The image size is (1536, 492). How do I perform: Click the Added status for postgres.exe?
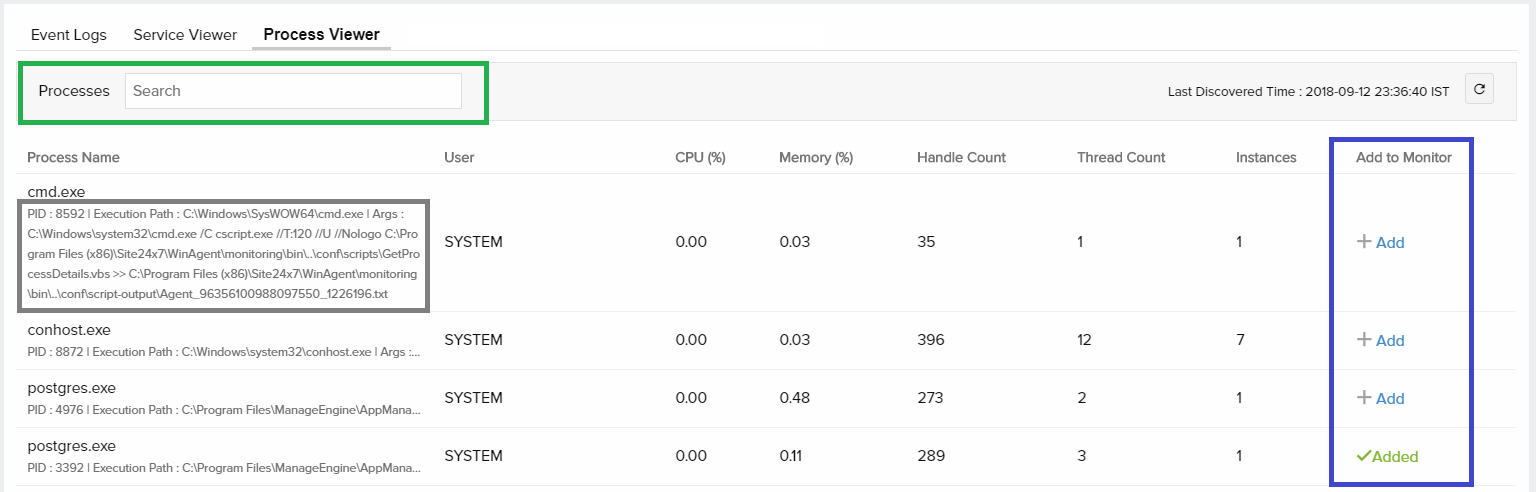(1395, 457)
